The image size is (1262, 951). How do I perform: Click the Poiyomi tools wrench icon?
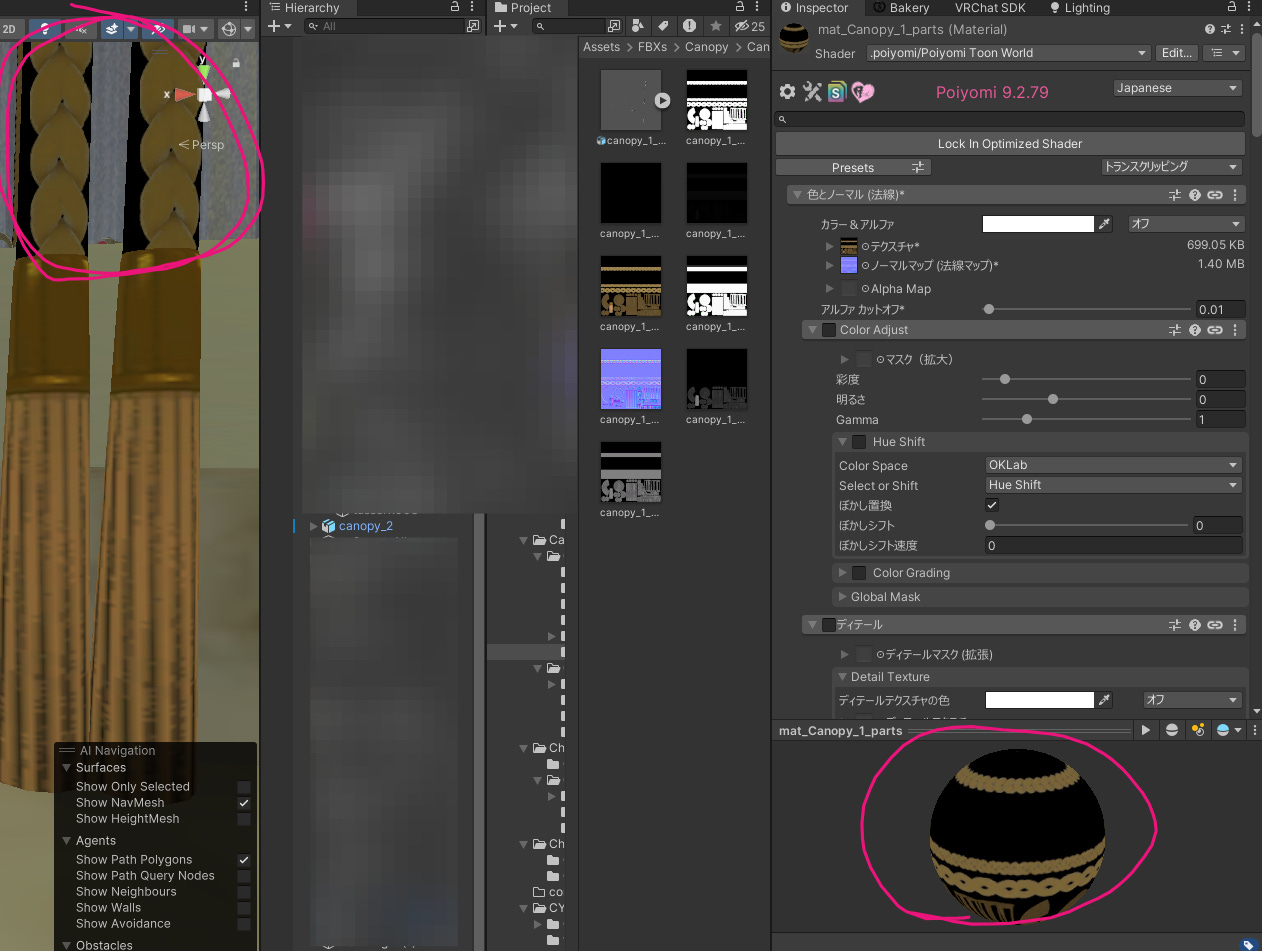pos(812,92)
